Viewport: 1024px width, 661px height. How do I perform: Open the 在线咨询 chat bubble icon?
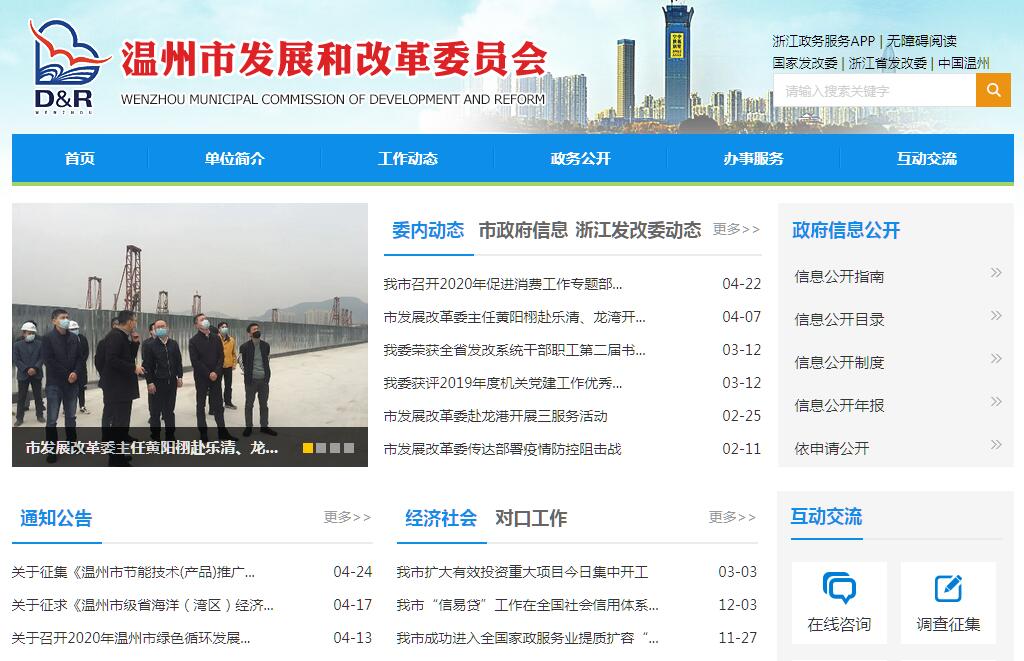click(839, 588)
